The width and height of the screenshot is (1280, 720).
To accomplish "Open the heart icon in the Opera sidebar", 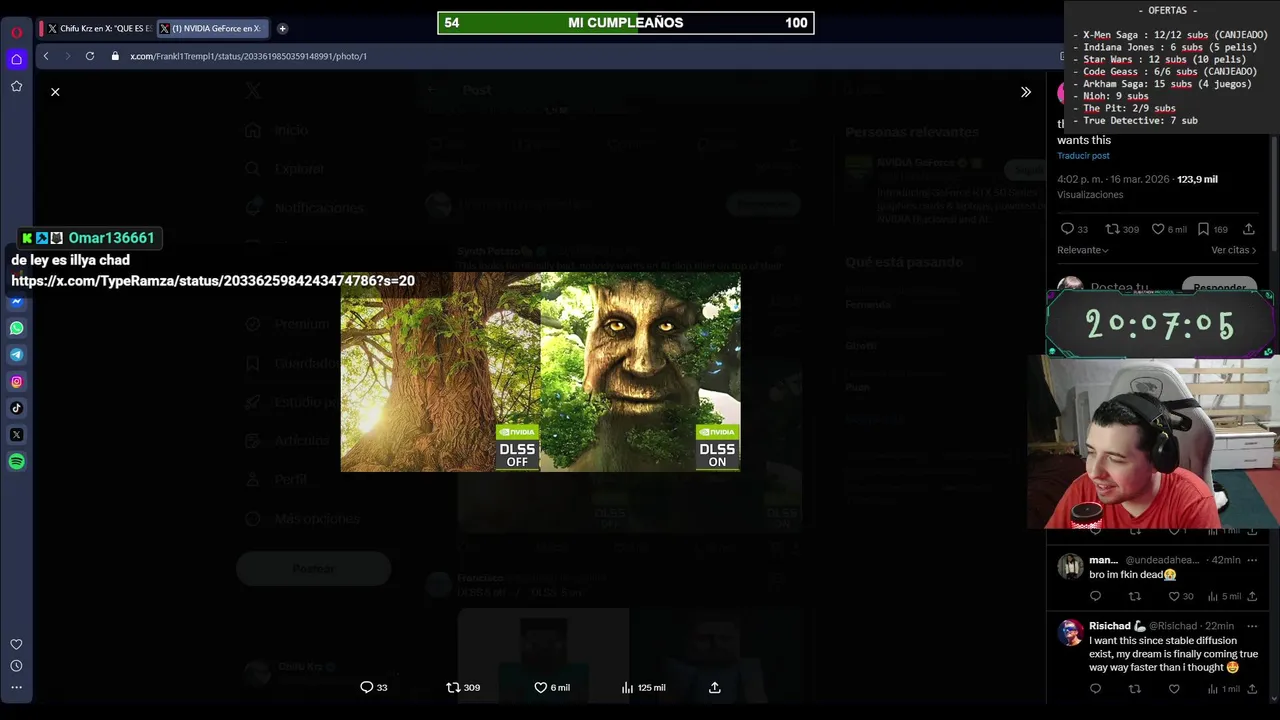I will 16,644.
